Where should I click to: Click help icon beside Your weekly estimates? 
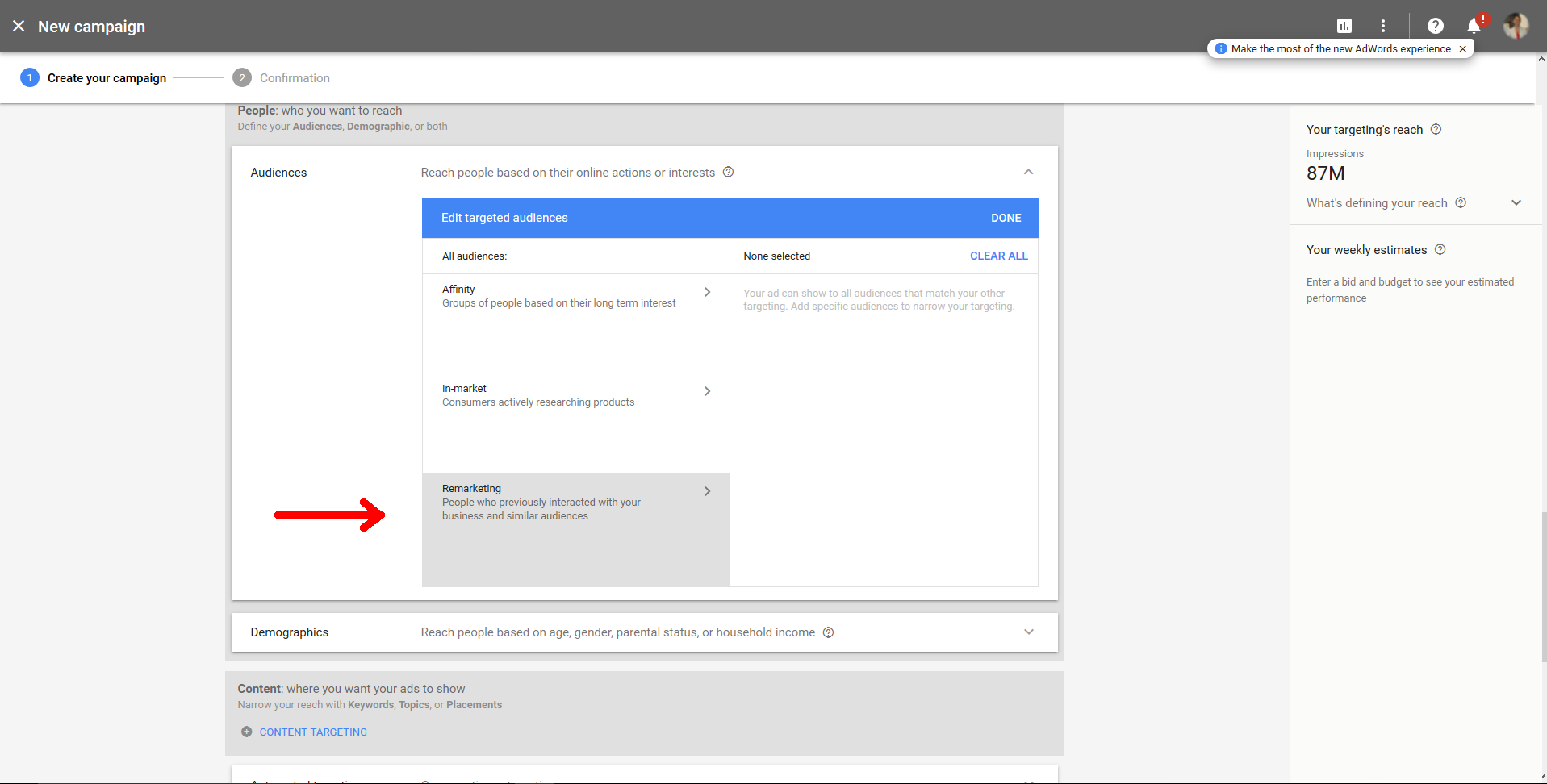pos(1441,250)
